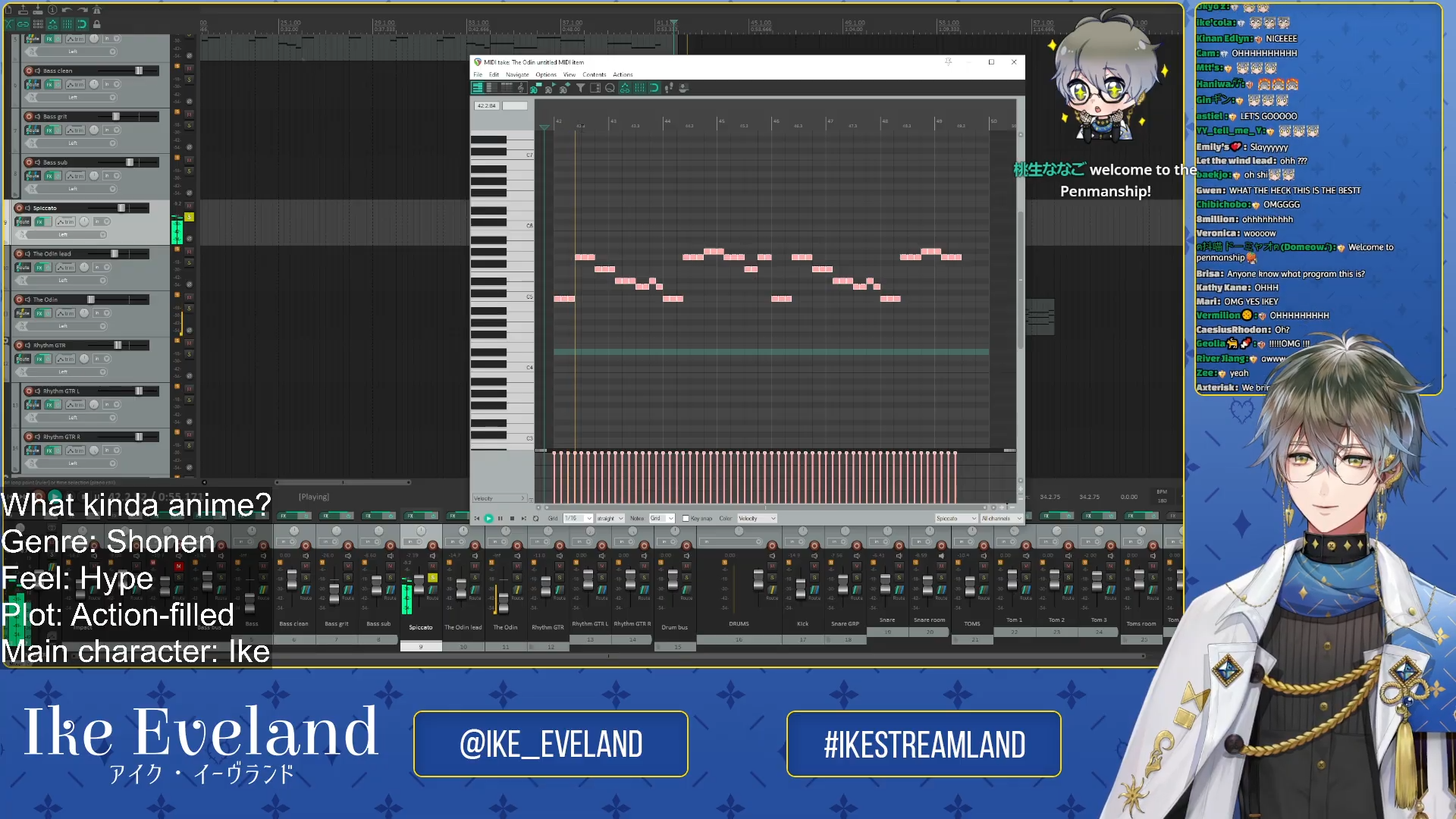Stop playback in the MIDI editor
Viewport: 1456px width, 819px height.
tap(512, 519)
